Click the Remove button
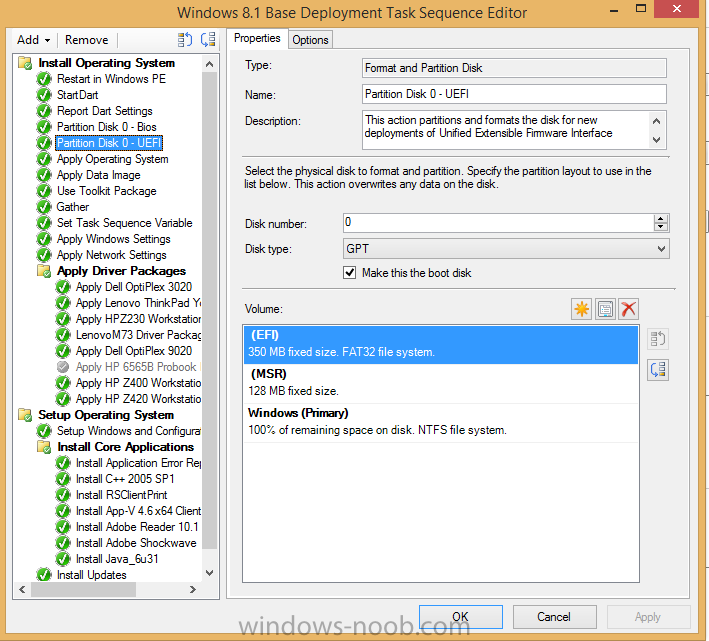 coord(86,40)
